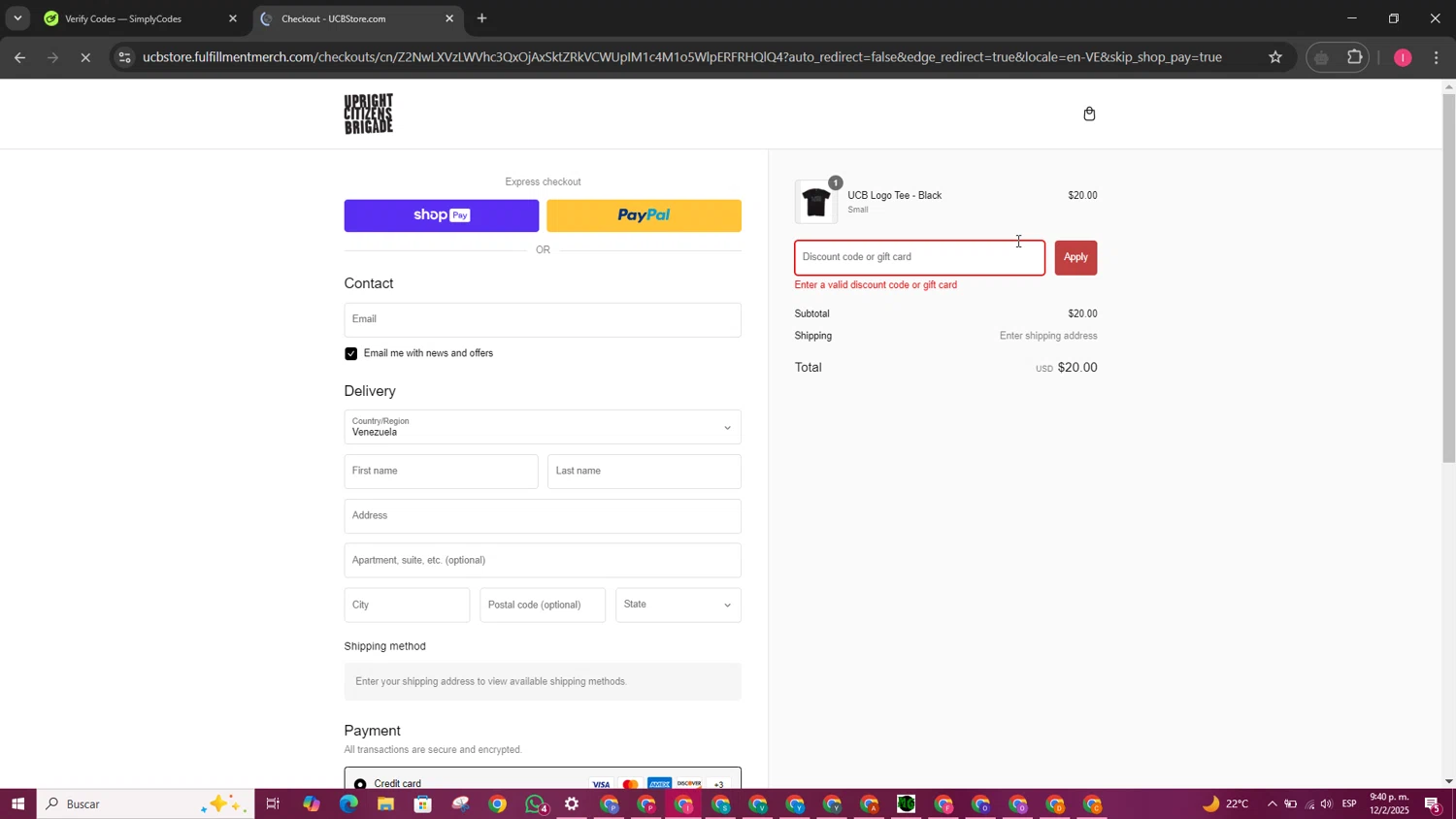Image resolution: width=1456 pixels, height=819 pixels.
Task: Open File Explorer from the taskbar
Action: [x=385, y=803]
